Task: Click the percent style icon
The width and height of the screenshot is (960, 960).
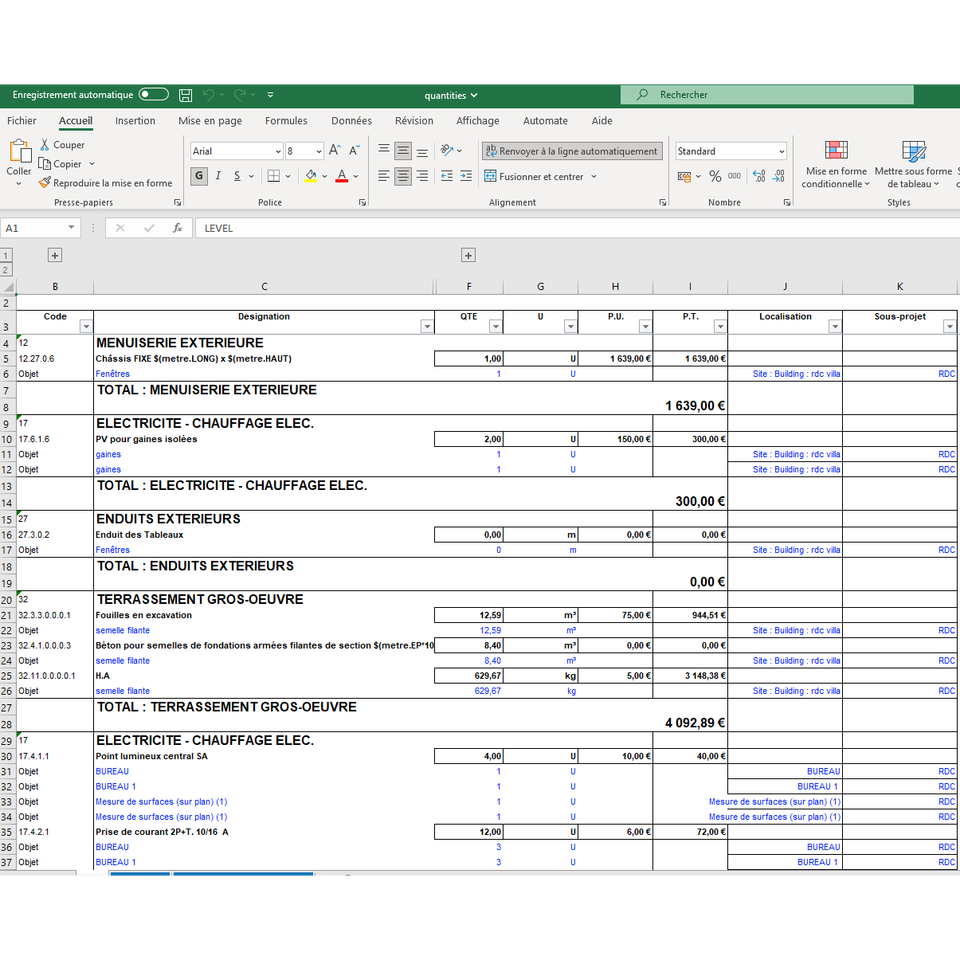Action: 715,176
